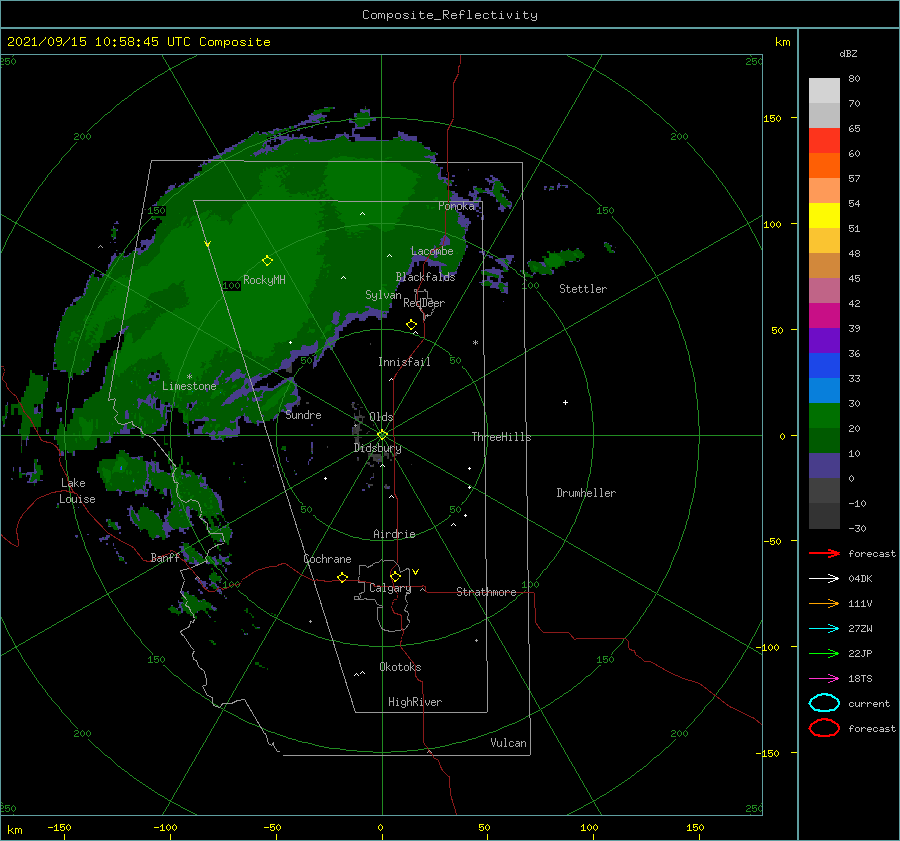Click the white 04DK arrow legend icon
Screen dimensions: 900x841
pos(824,578)
